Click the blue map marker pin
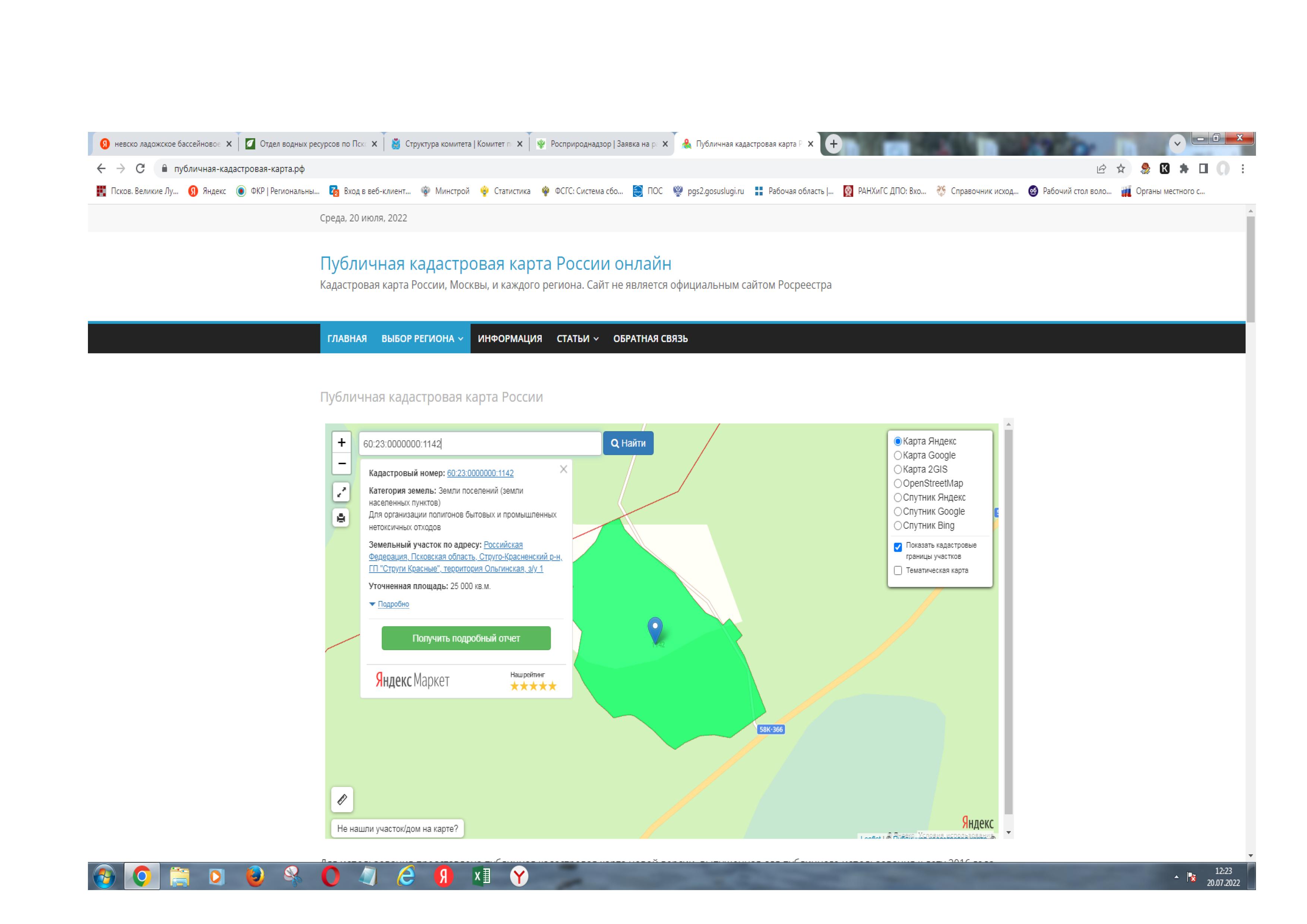The height and width of the screenshot is (924, 1307). [655, 631]
